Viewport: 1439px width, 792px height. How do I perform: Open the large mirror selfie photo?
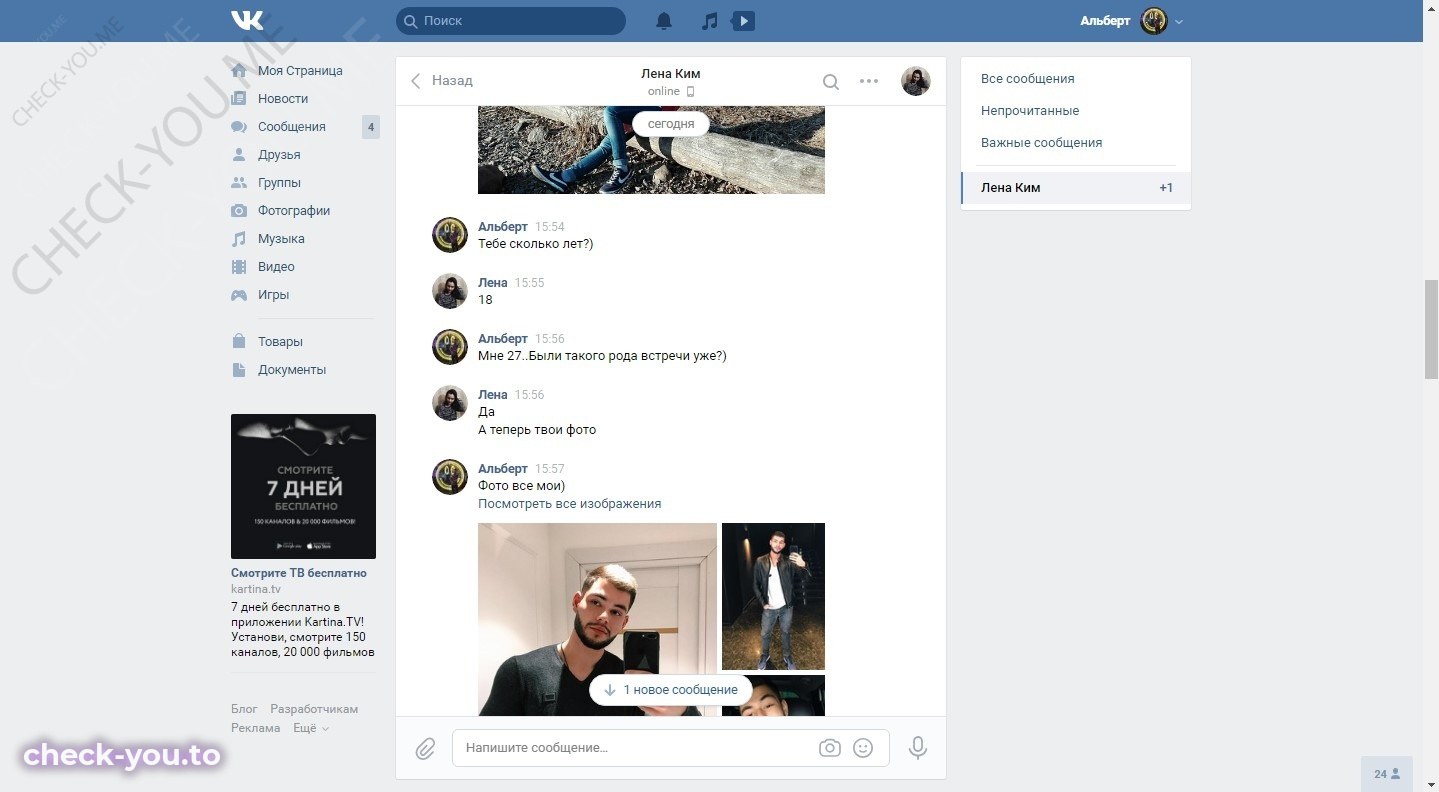[597, 619]
